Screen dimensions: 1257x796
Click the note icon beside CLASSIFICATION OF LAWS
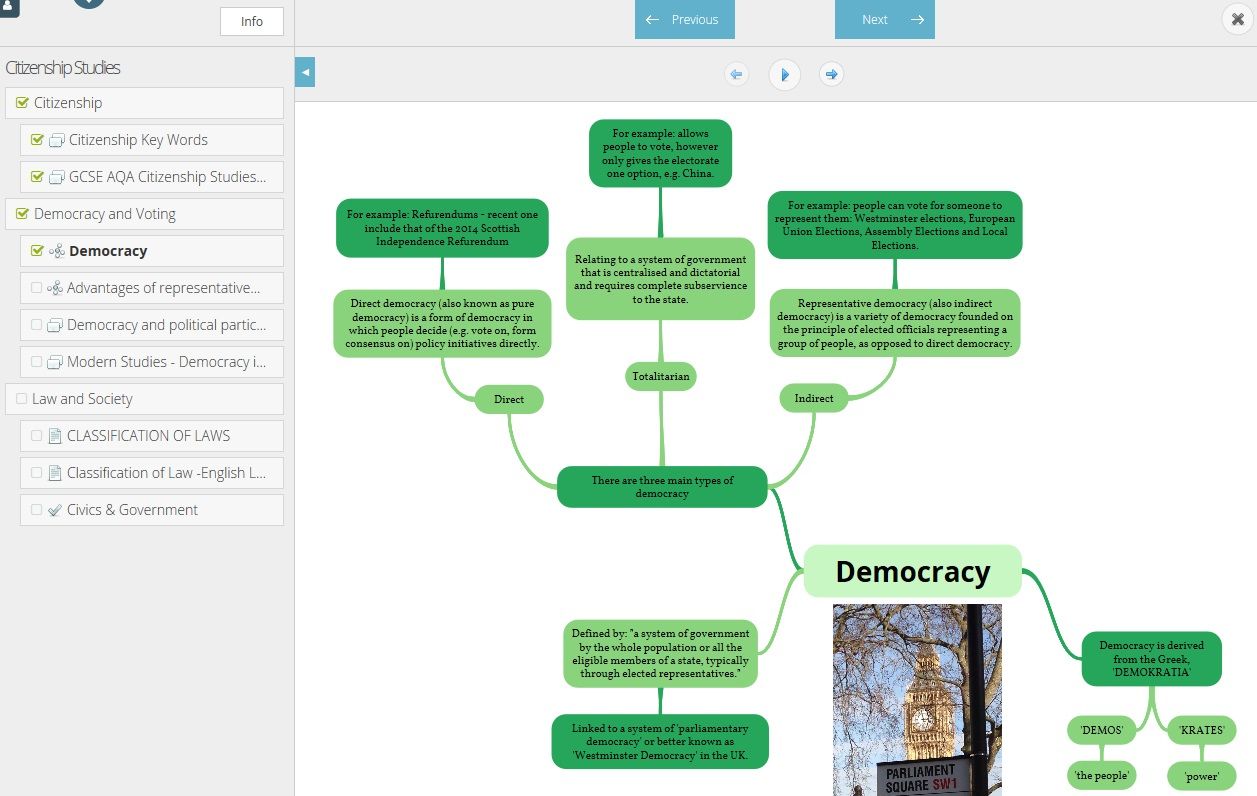tap(55, 436)
